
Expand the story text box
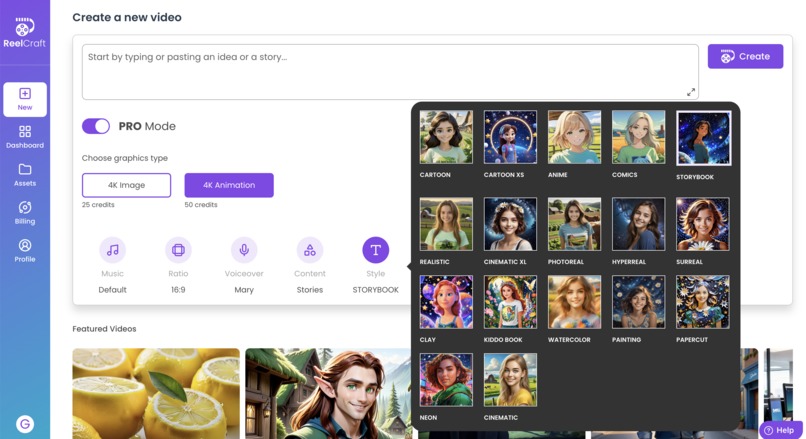pos(691,92)
